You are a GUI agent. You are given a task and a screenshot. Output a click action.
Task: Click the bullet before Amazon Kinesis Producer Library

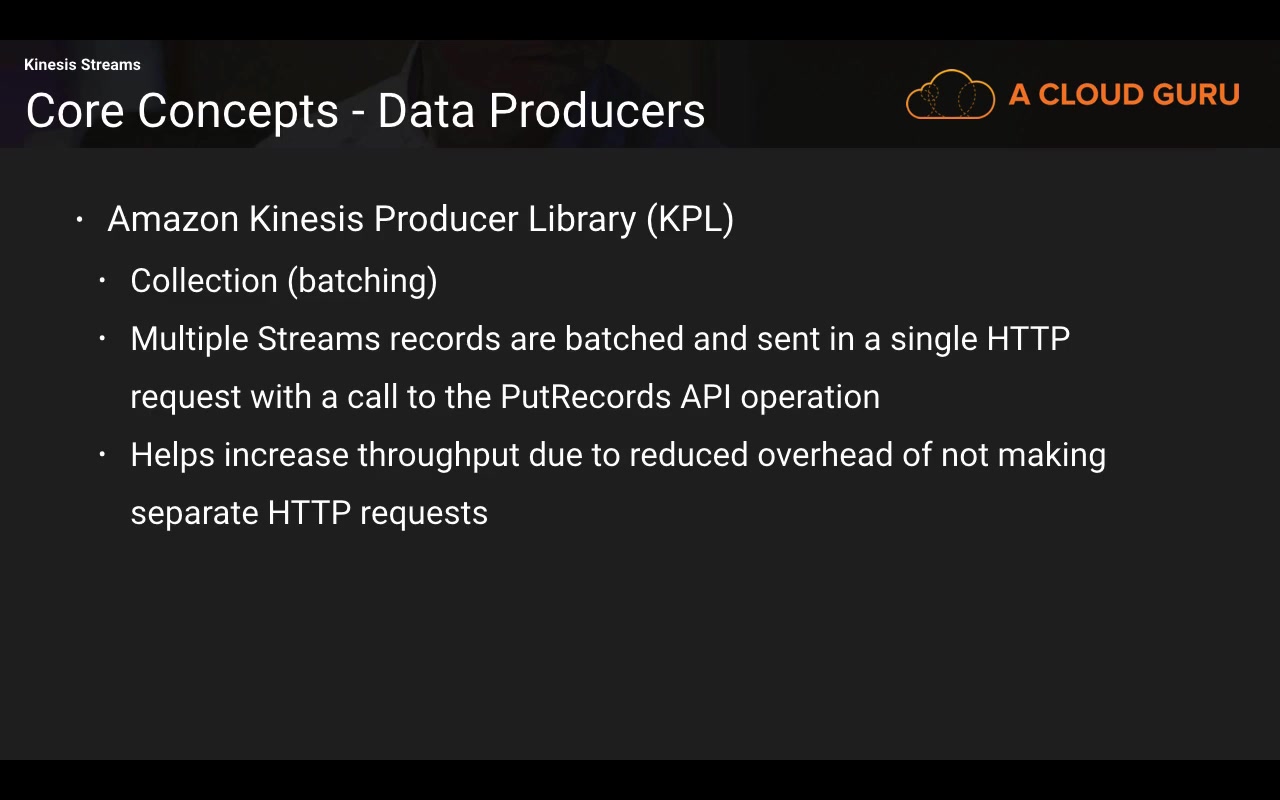tap(80, 220)
